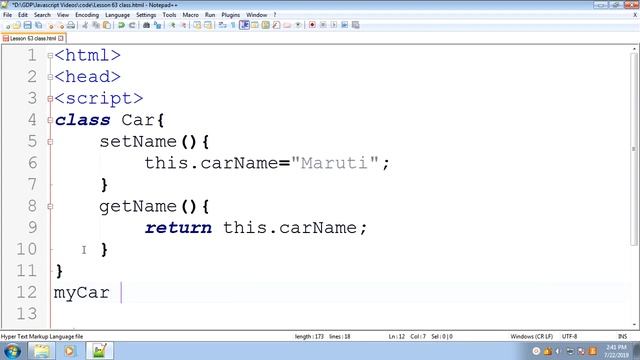Image resolution: width=640 pixels, height=360 pixels.
Task: Open Windows Explorer from the taskbar
Action: click(x=41, y=351)
